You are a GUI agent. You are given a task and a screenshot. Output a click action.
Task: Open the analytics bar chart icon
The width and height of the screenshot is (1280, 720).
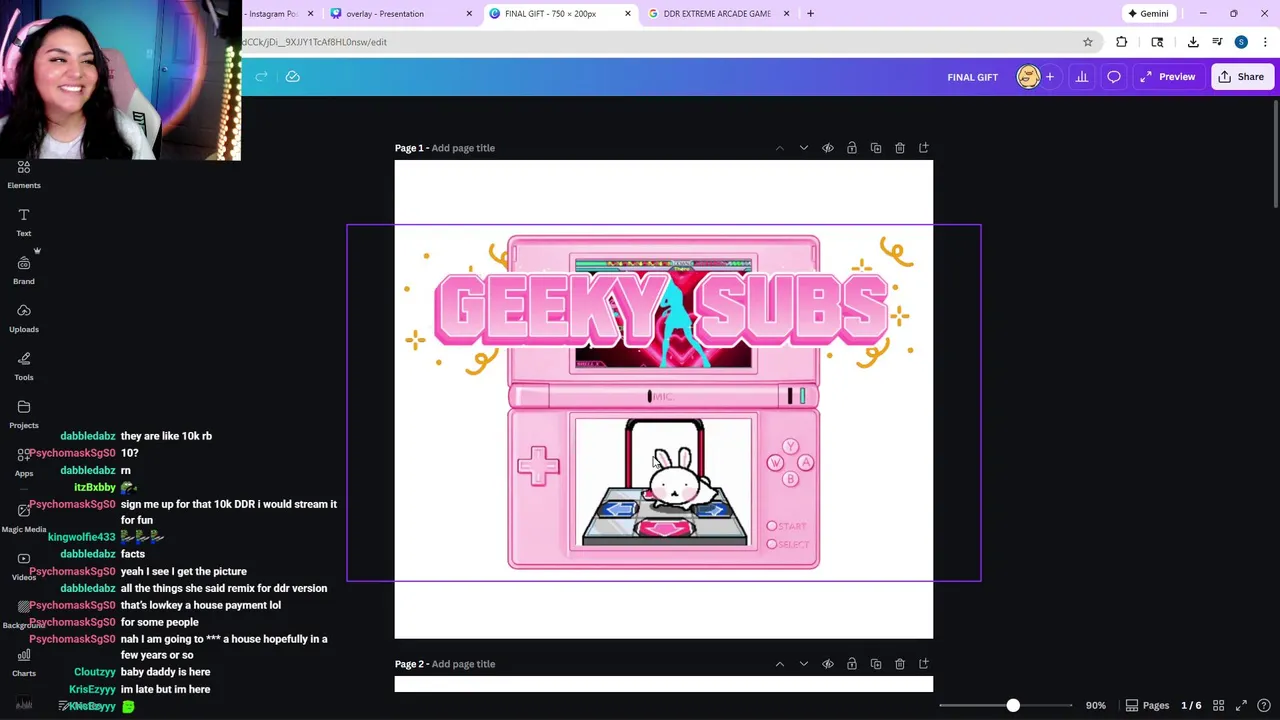pos(1082,77)
